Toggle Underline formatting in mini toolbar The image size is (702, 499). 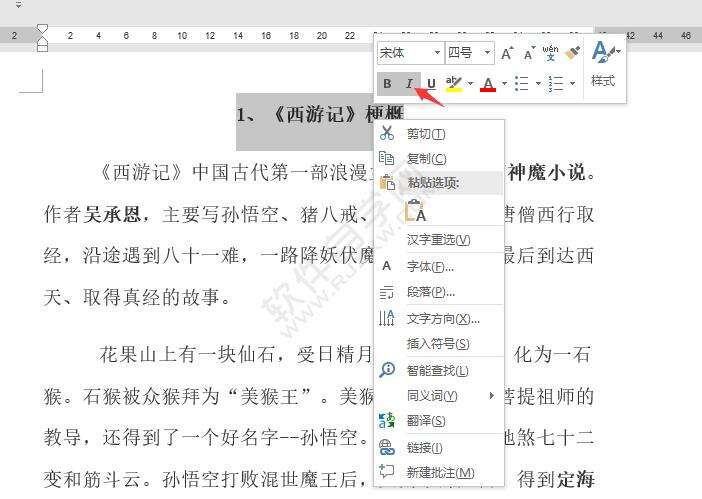(x=431, y=83)
